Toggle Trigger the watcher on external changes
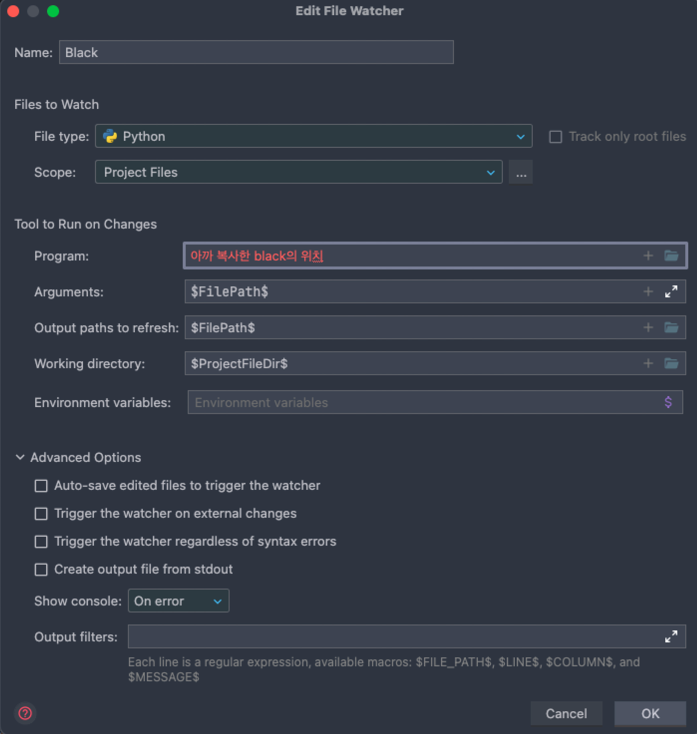697x734 pixels. tap(41, 514)
